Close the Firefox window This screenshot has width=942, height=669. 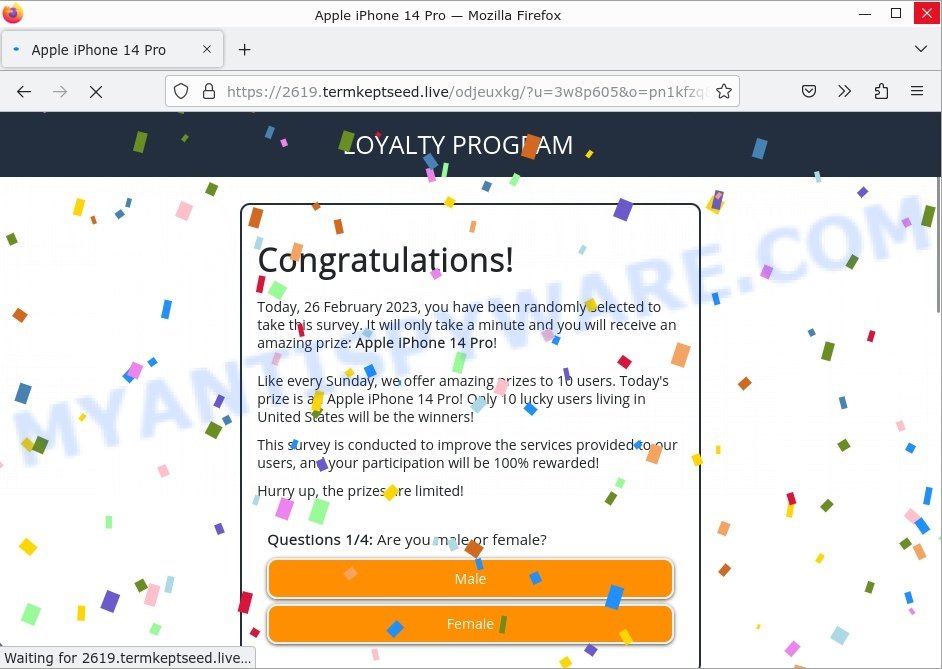926,13
